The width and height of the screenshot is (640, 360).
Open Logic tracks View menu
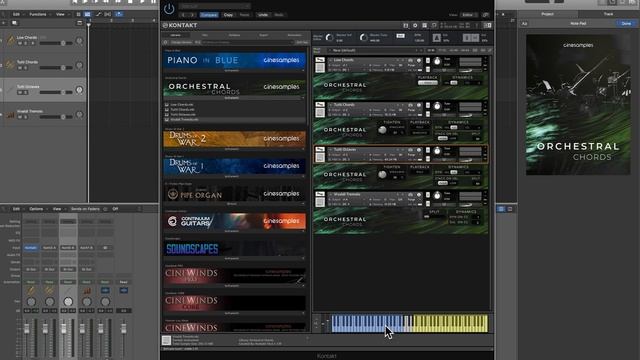point(60,14)
